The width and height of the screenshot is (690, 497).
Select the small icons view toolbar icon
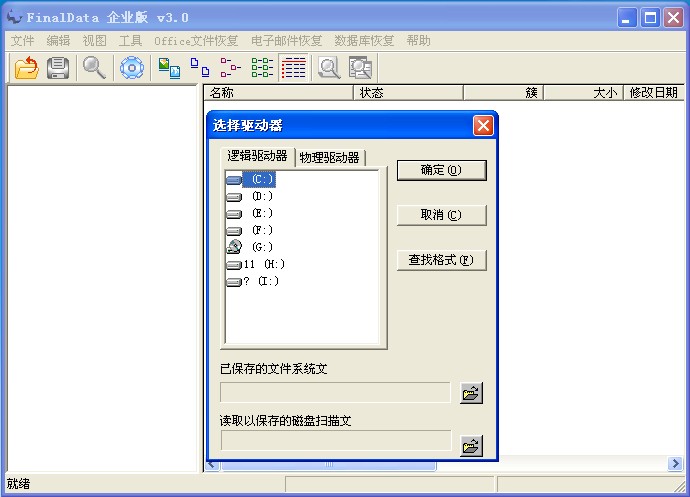(230, 68)
